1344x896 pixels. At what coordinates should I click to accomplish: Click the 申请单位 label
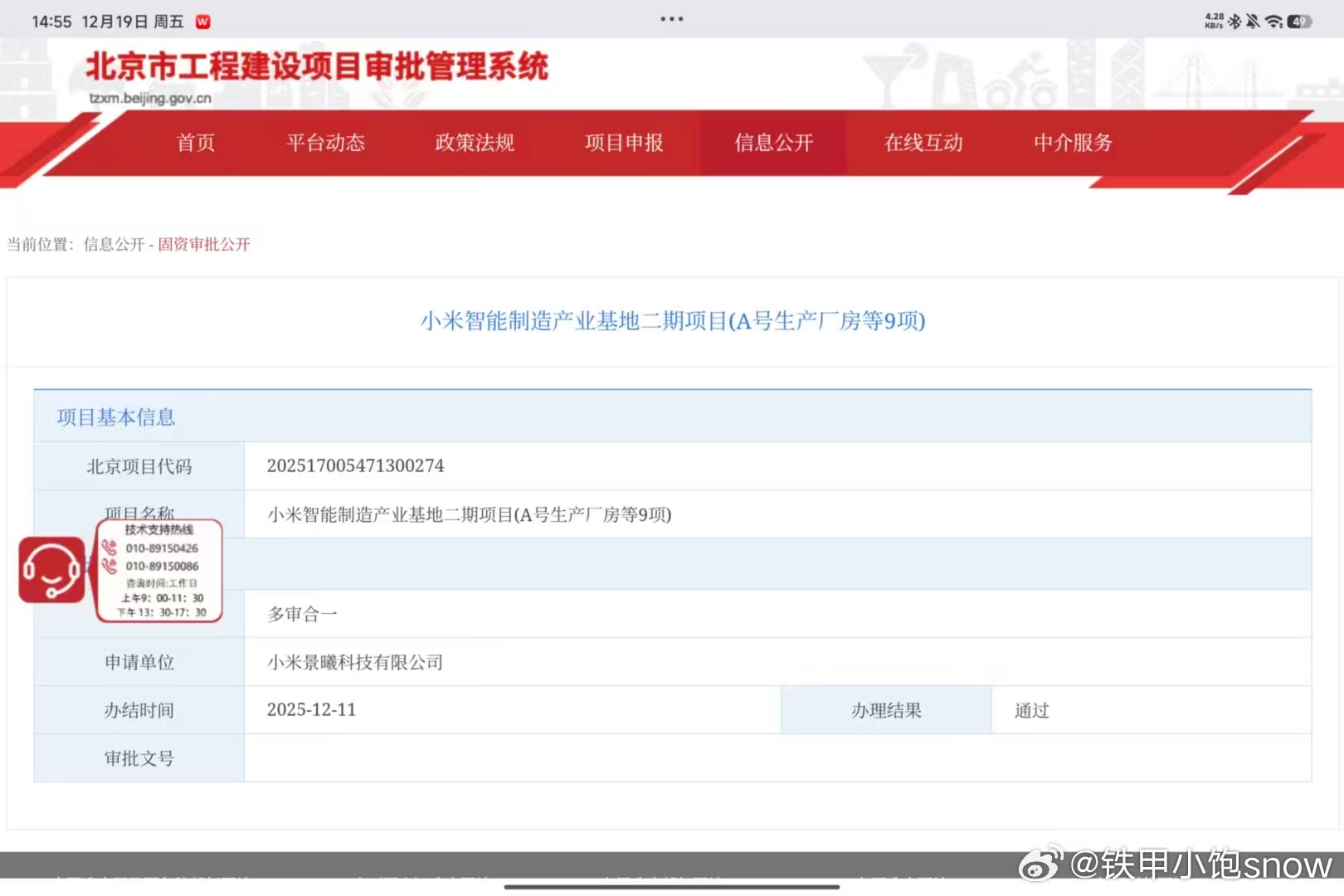click(x=139, y=662)
